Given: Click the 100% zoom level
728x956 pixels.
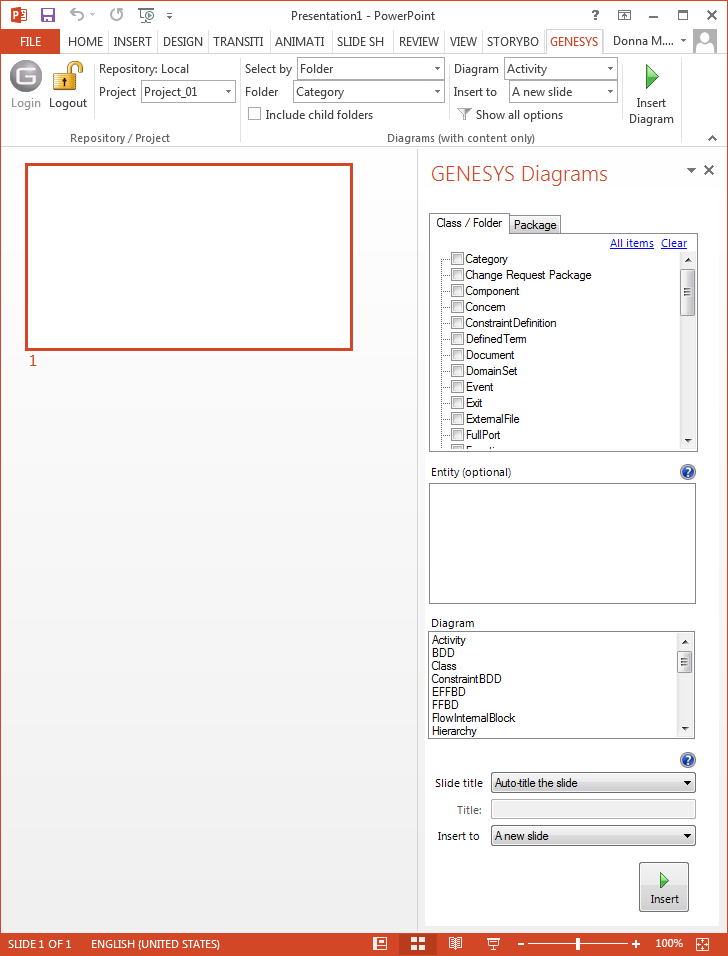Looking at the screenshot, I should coord(669,944).
